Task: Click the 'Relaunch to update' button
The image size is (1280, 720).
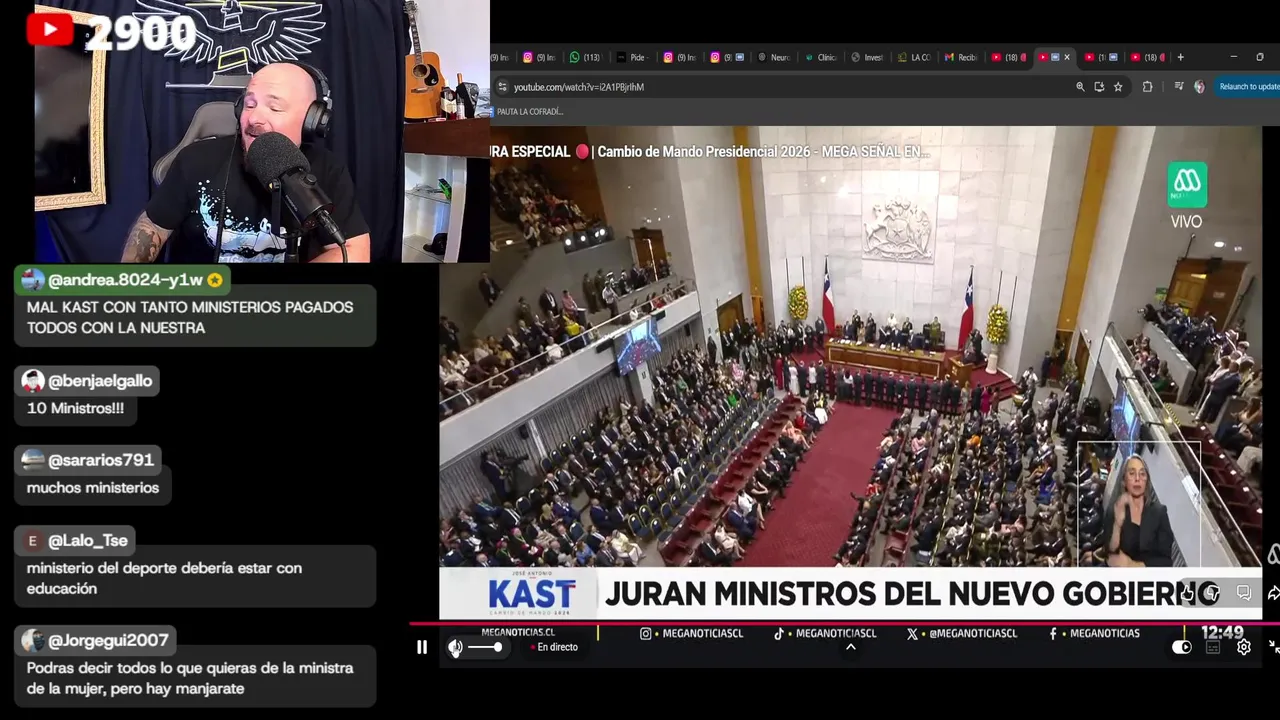Action: (1248, 87)
